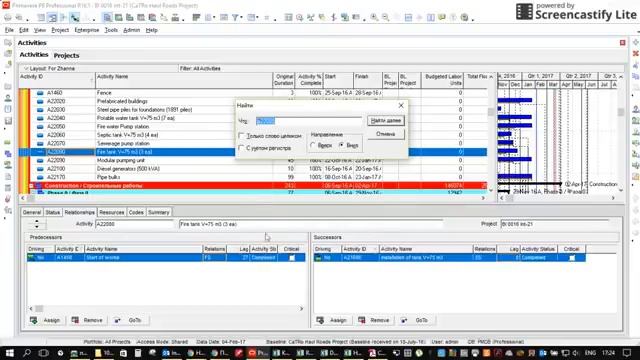The width and height of the screenshot is (640, 360).
Task: Click the Predecessors horizontal scrollbar thumb
Action: pyautogui.click(x=39, y=309)
